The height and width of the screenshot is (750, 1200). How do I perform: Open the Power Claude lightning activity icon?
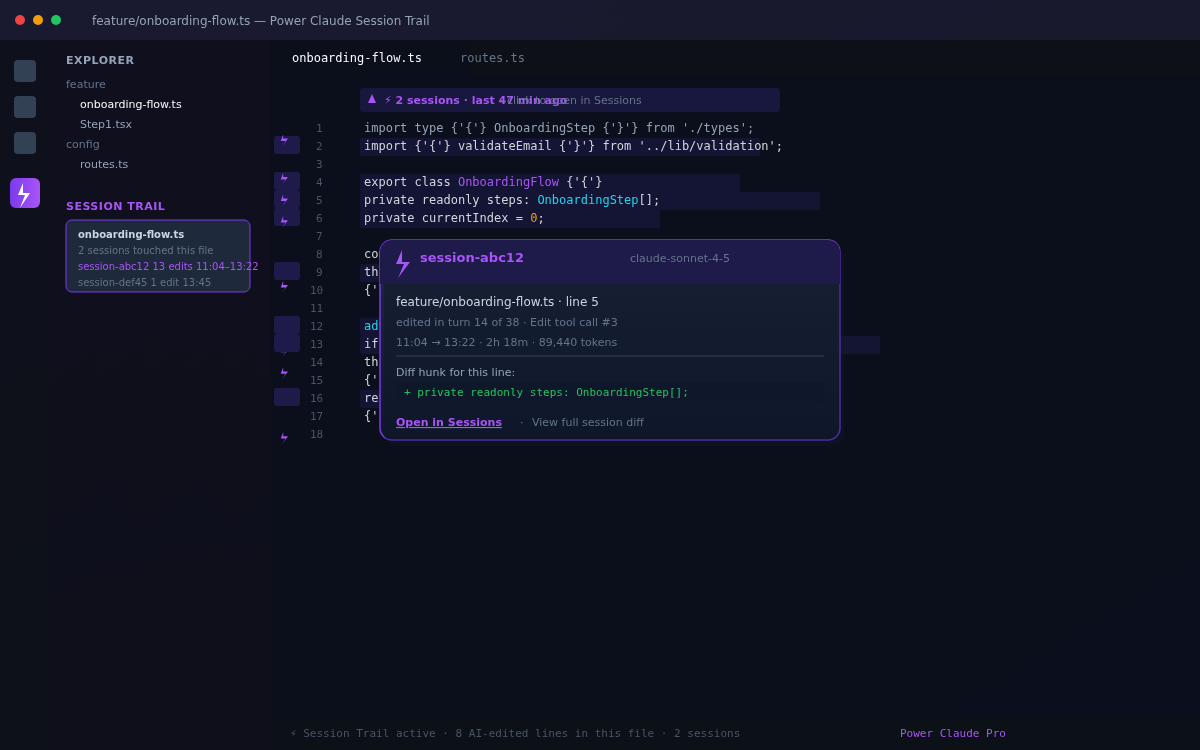point(25,193)
